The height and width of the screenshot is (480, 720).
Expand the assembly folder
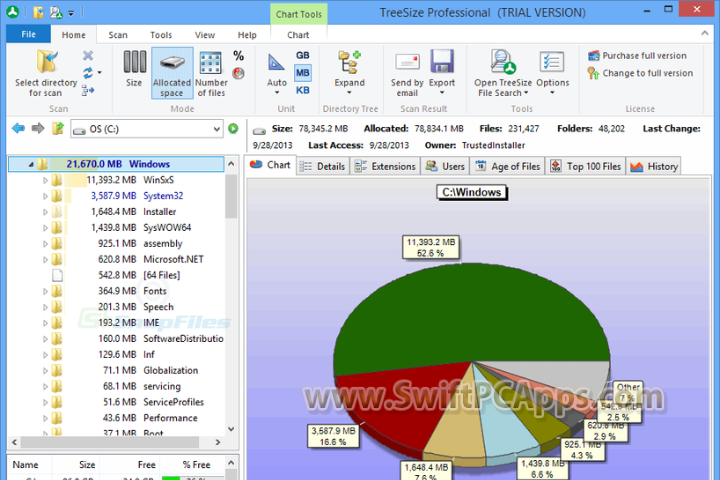pyautogui.click(x=45, y=244)
